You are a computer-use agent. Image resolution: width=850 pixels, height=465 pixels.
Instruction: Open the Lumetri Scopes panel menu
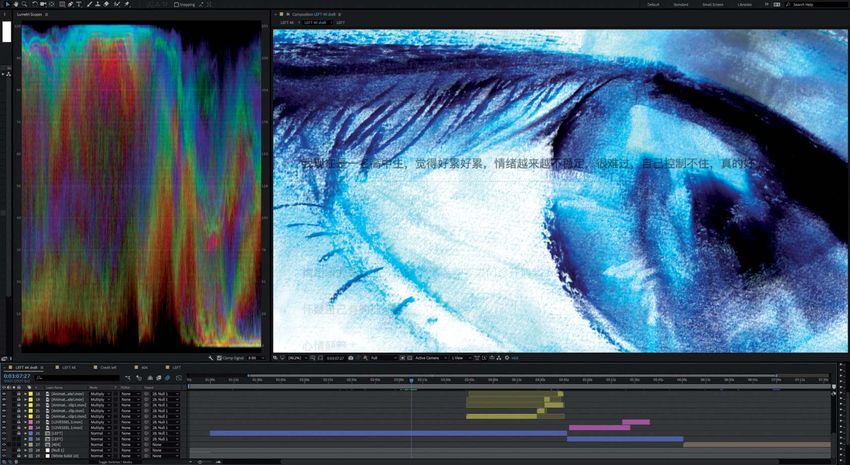click(47, 14)
